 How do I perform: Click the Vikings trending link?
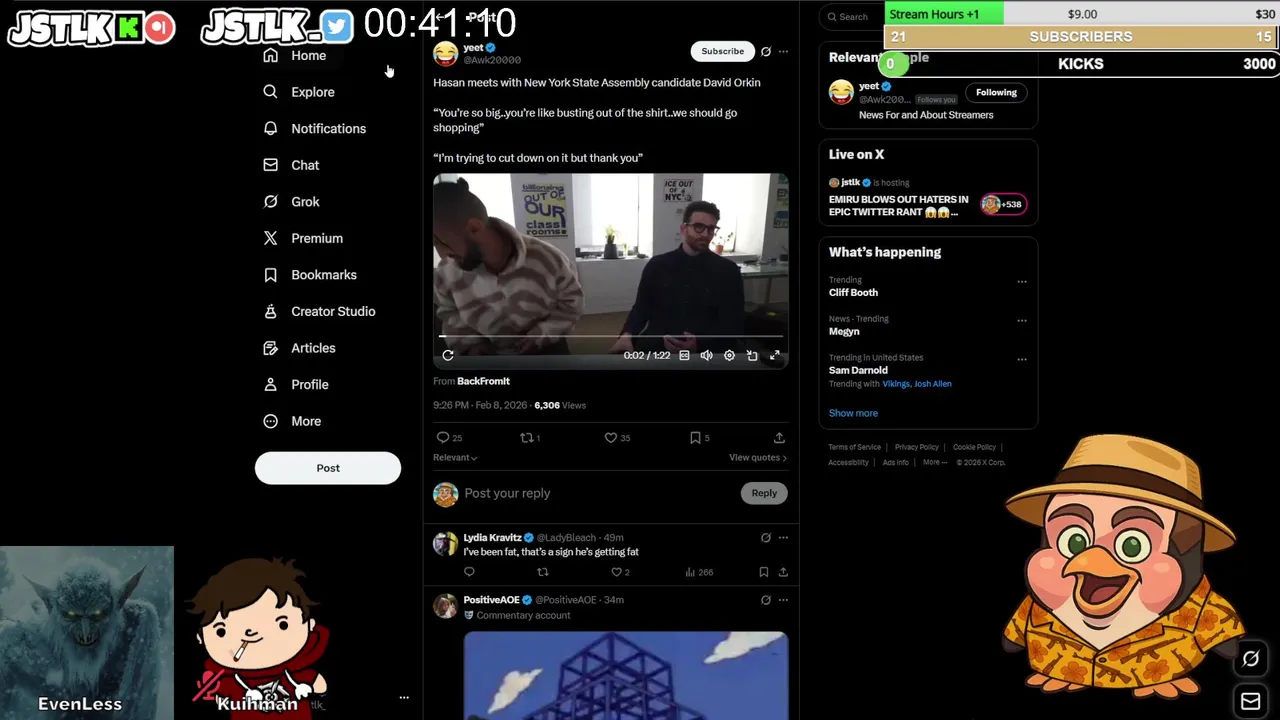896,384
